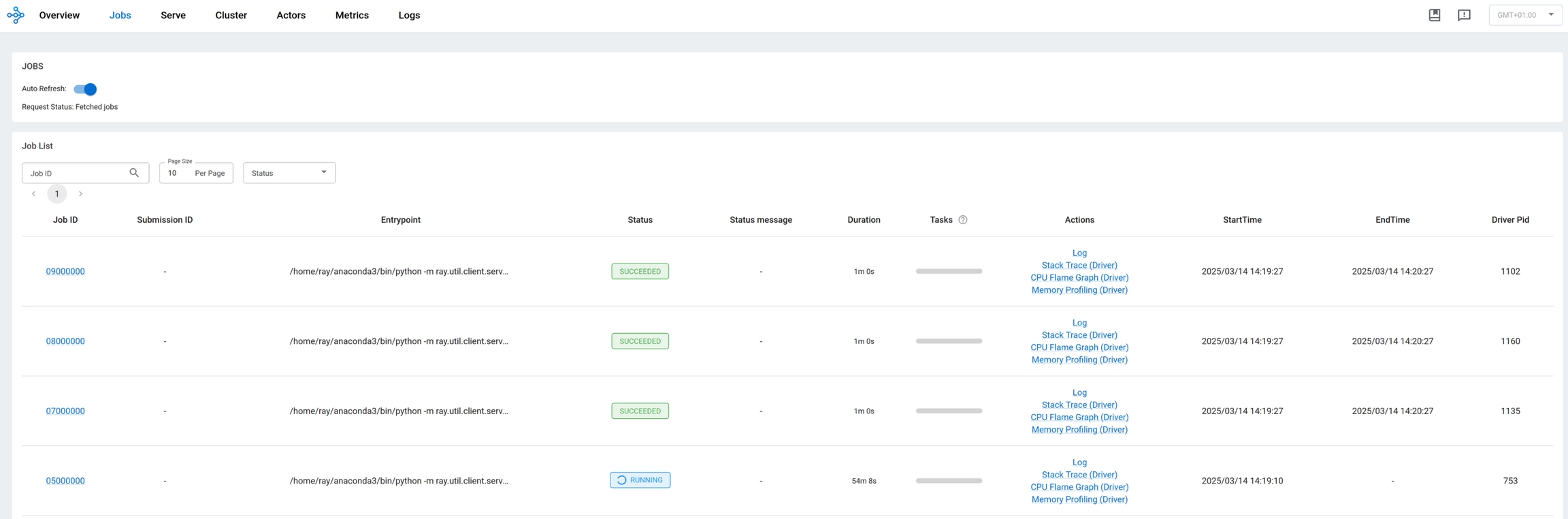Open the Actors tab

291,15
